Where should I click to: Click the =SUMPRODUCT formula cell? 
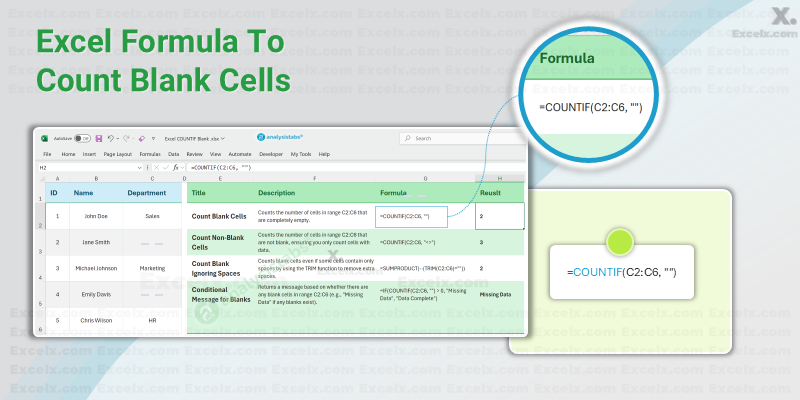click(x=423, y=268)
